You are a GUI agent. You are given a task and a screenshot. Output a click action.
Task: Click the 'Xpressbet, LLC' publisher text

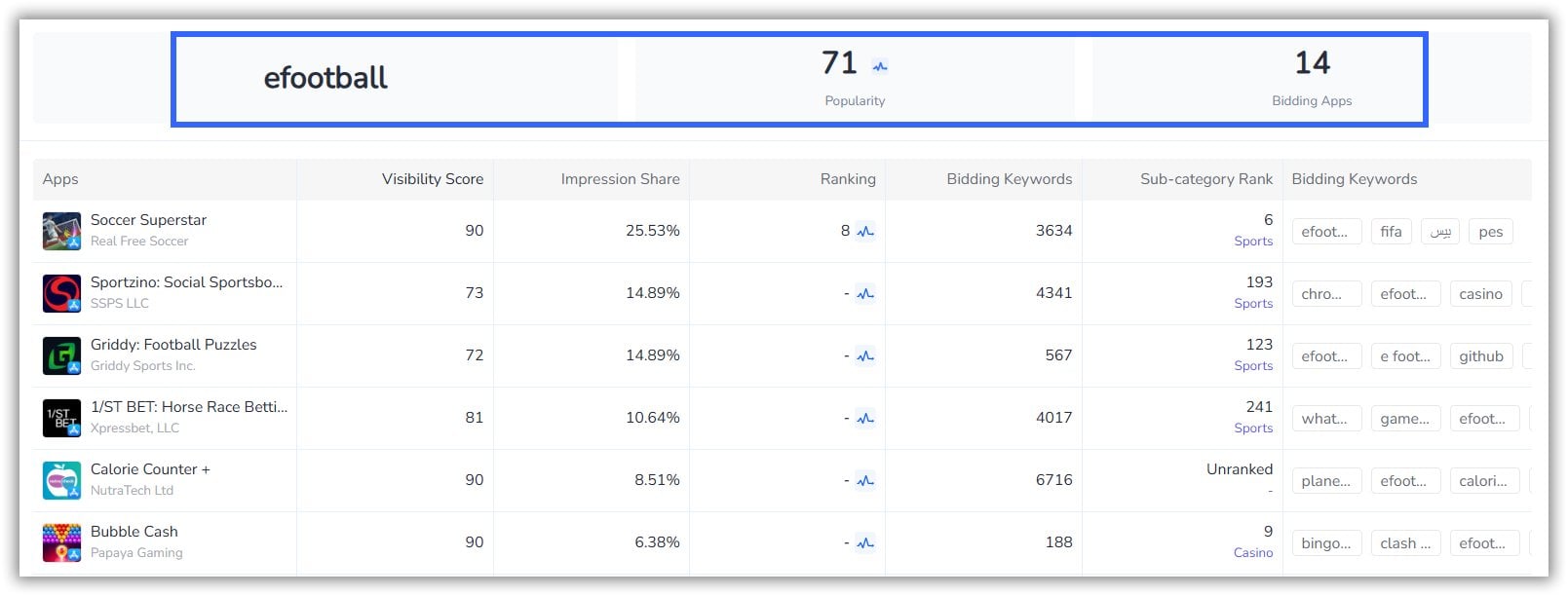pos(134,428)
